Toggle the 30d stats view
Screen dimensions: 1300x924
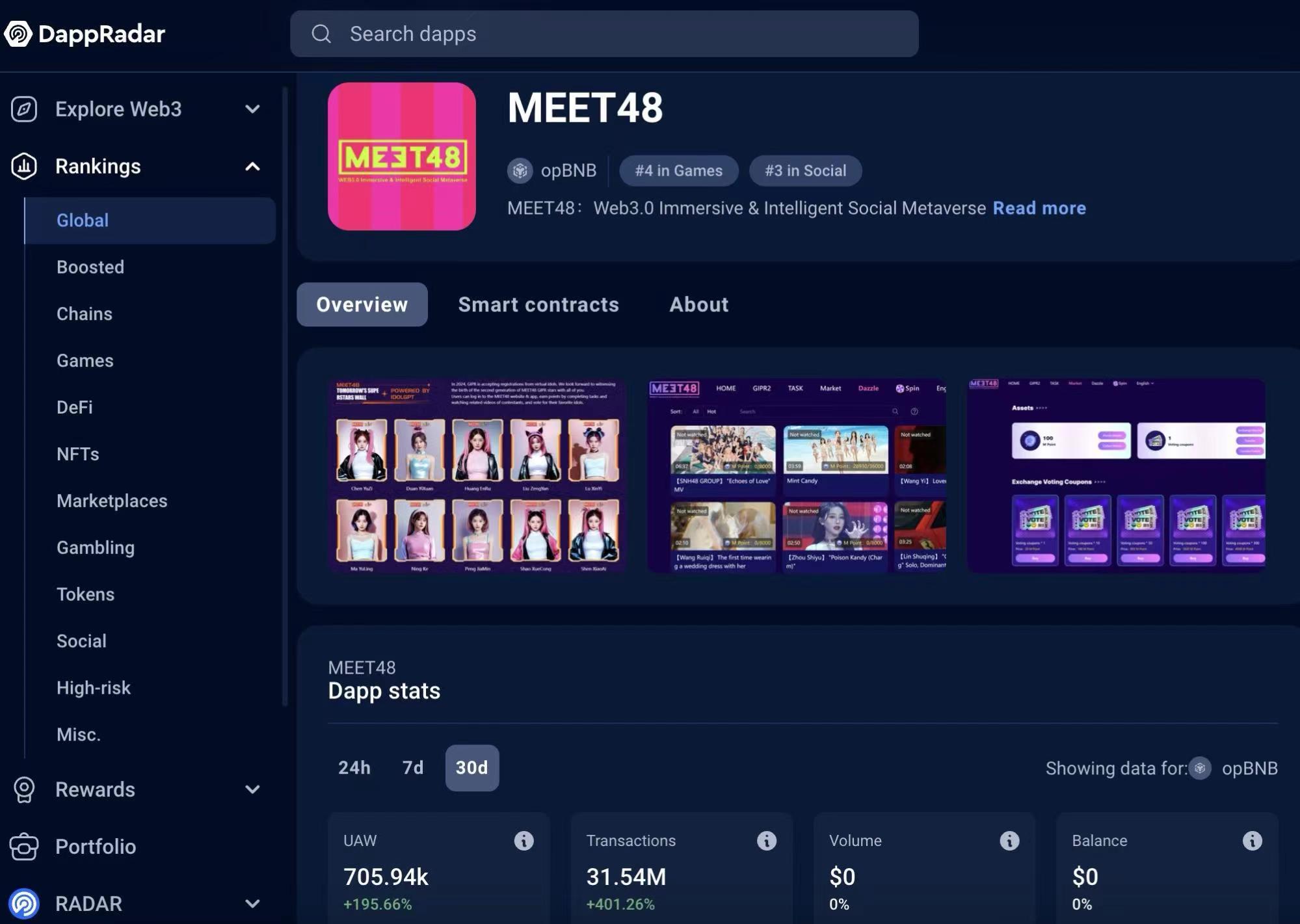pos(472,768)
